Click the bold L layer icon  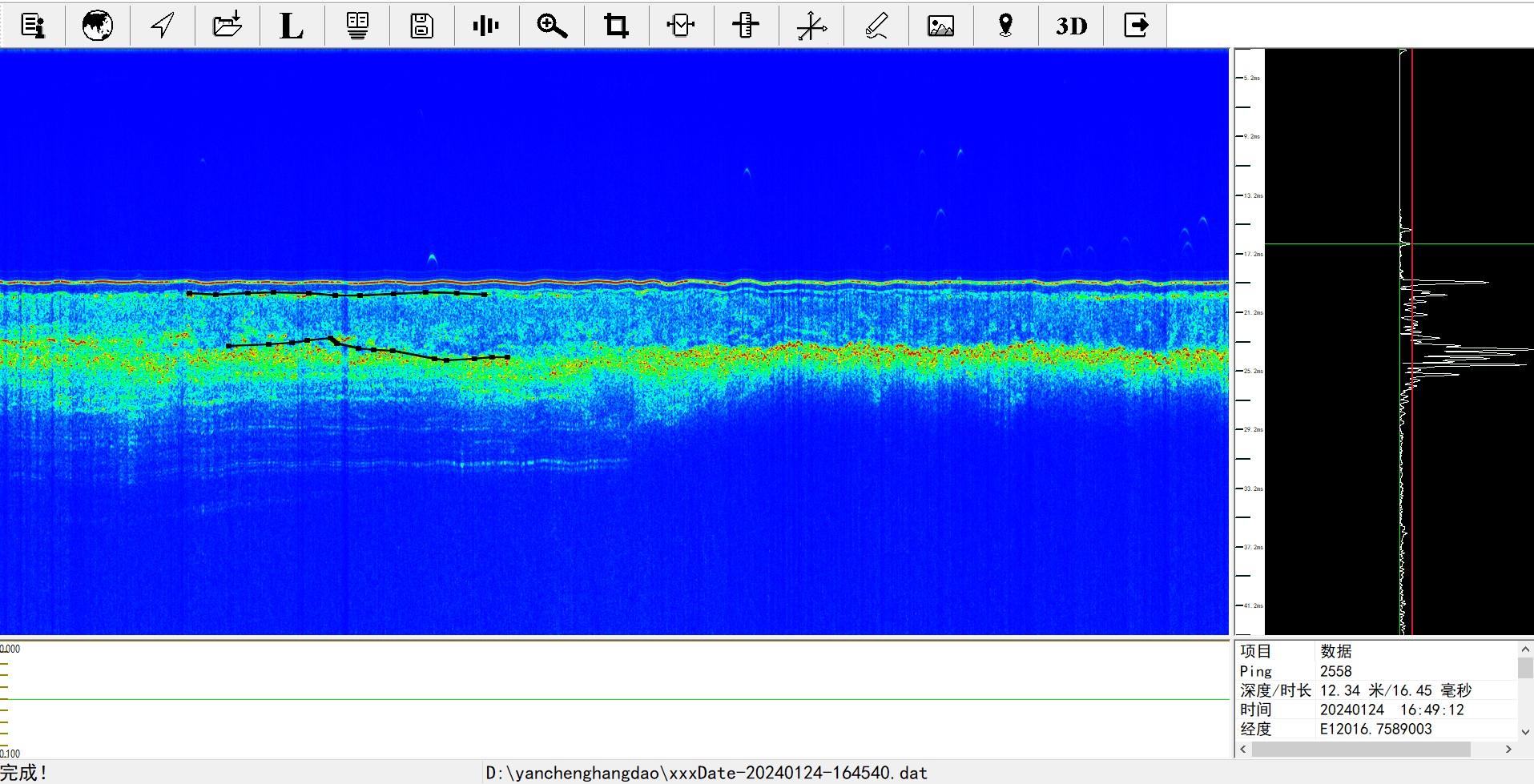[x=292, y=26]
